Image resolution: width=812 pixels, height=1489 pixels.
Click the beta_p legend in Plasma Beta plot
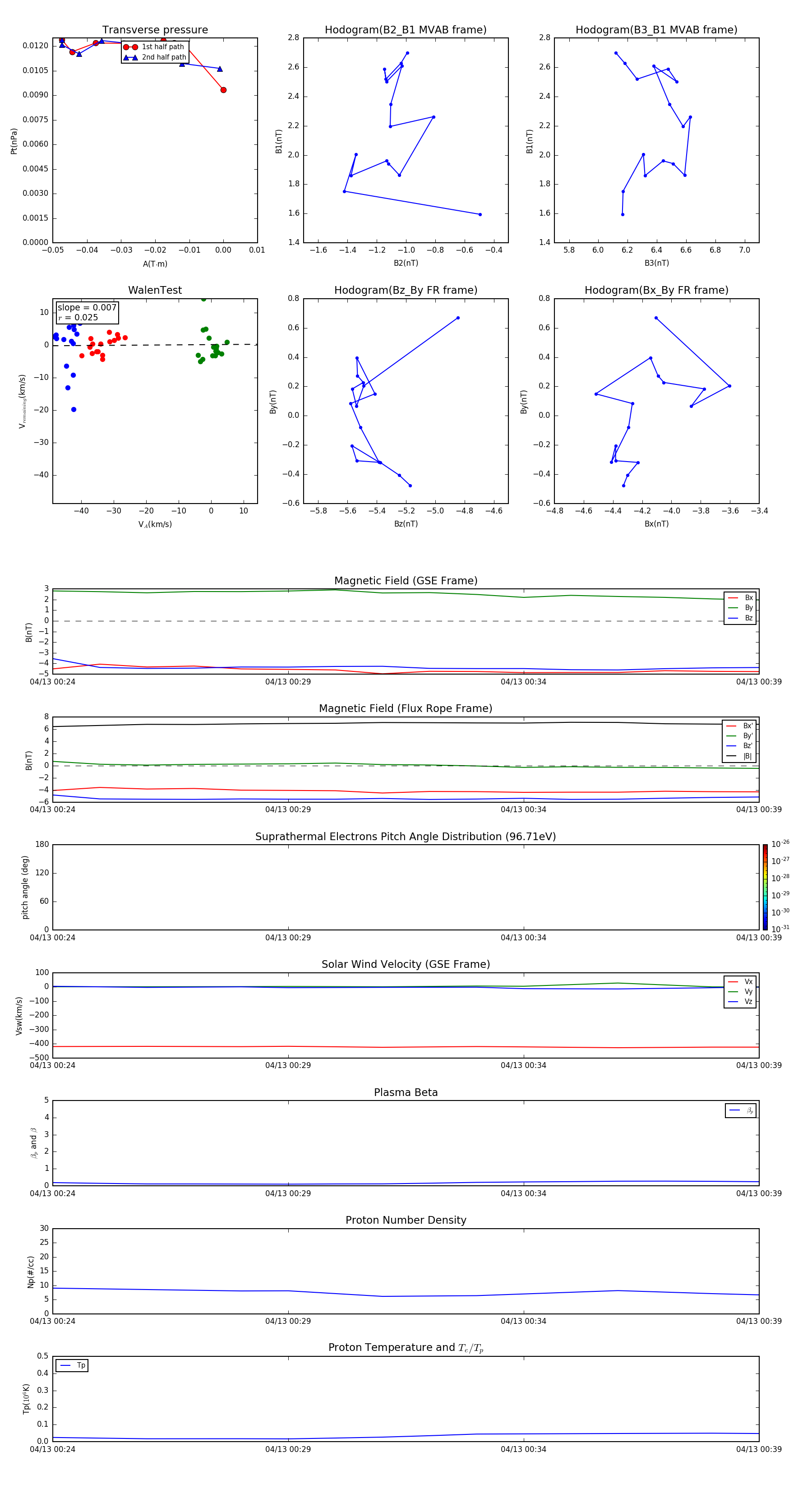coord(741,1110)
